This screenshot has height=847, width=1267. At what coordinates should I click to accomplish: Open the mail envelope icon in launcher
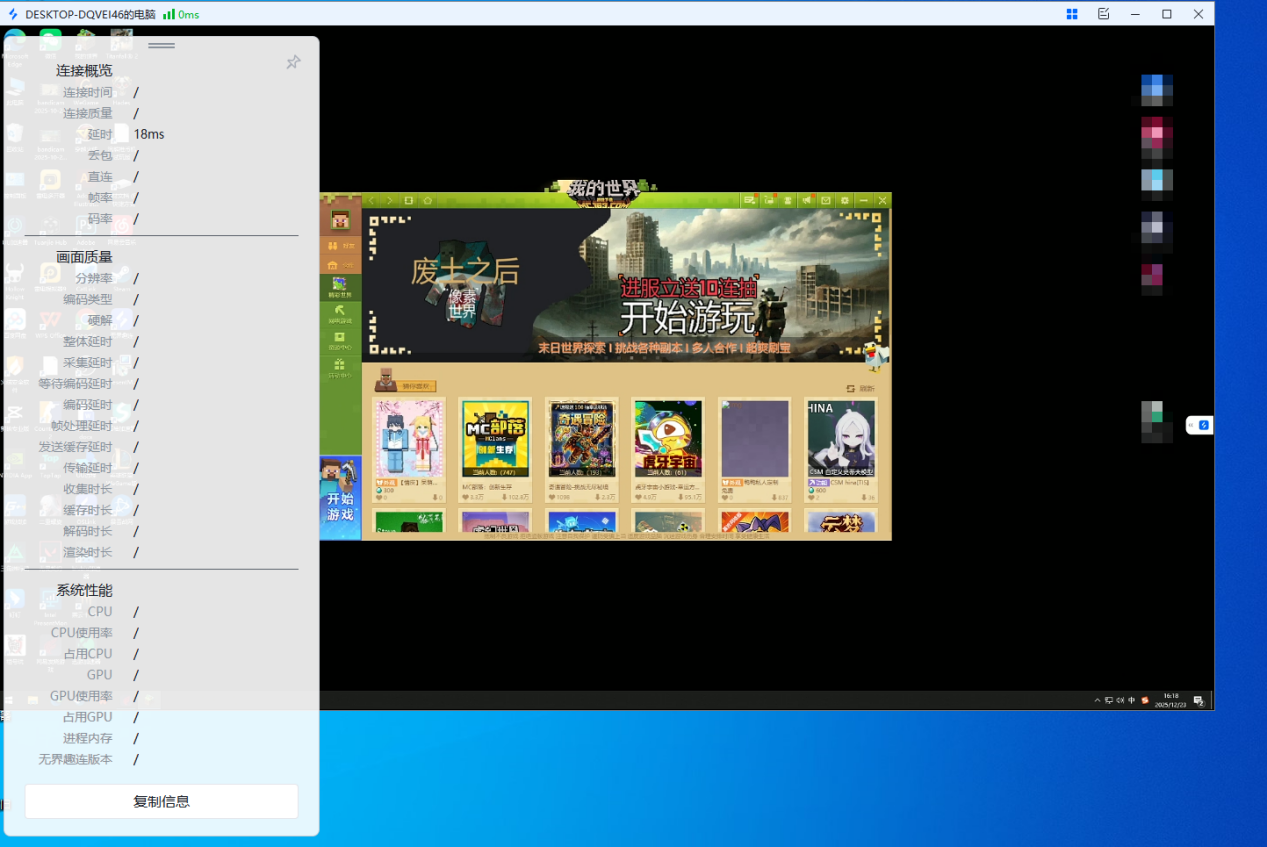tap(826, 201)
